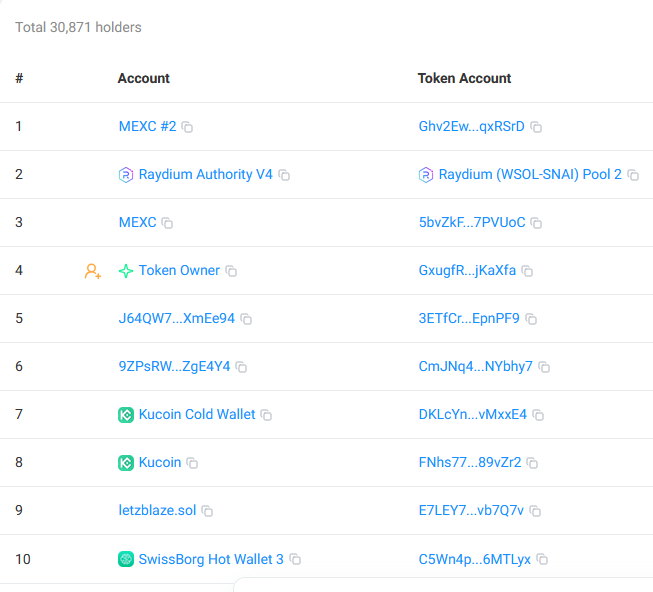Copy the Raydium Authority V4 address
The width and height of the screenshot is (653, 592).
(284, 175)
